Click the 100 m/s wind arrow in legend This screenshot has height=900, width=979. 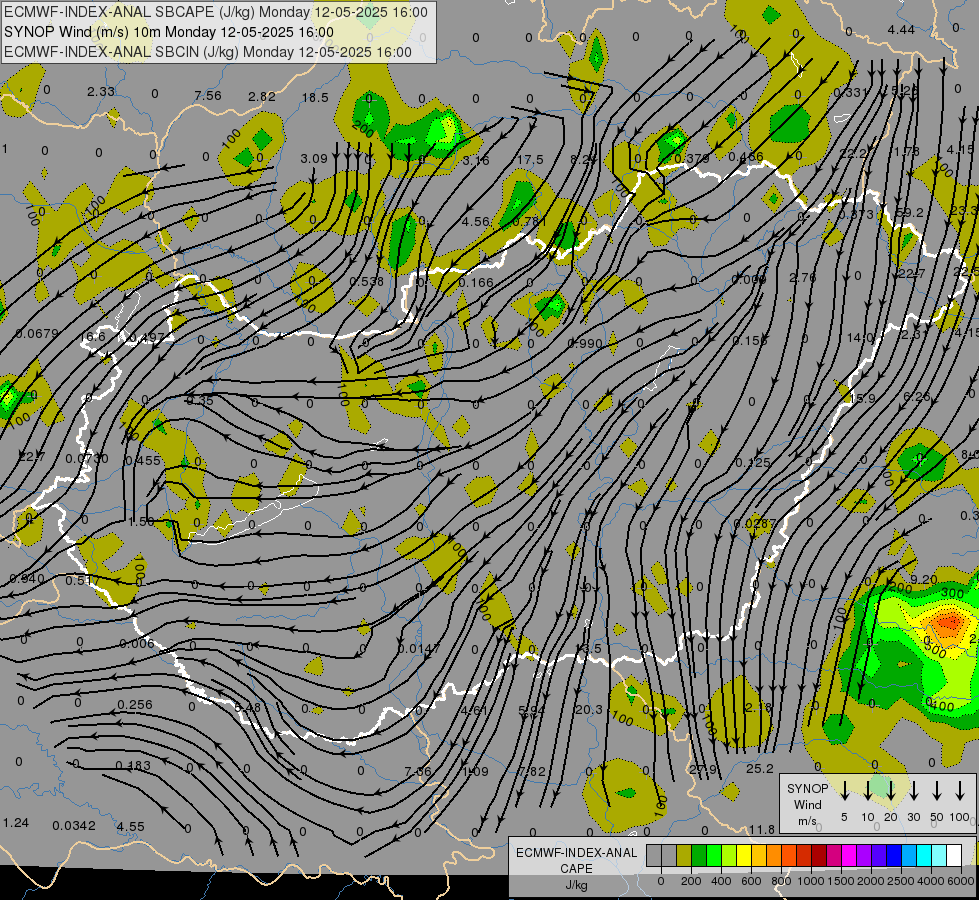pos(960,790)
